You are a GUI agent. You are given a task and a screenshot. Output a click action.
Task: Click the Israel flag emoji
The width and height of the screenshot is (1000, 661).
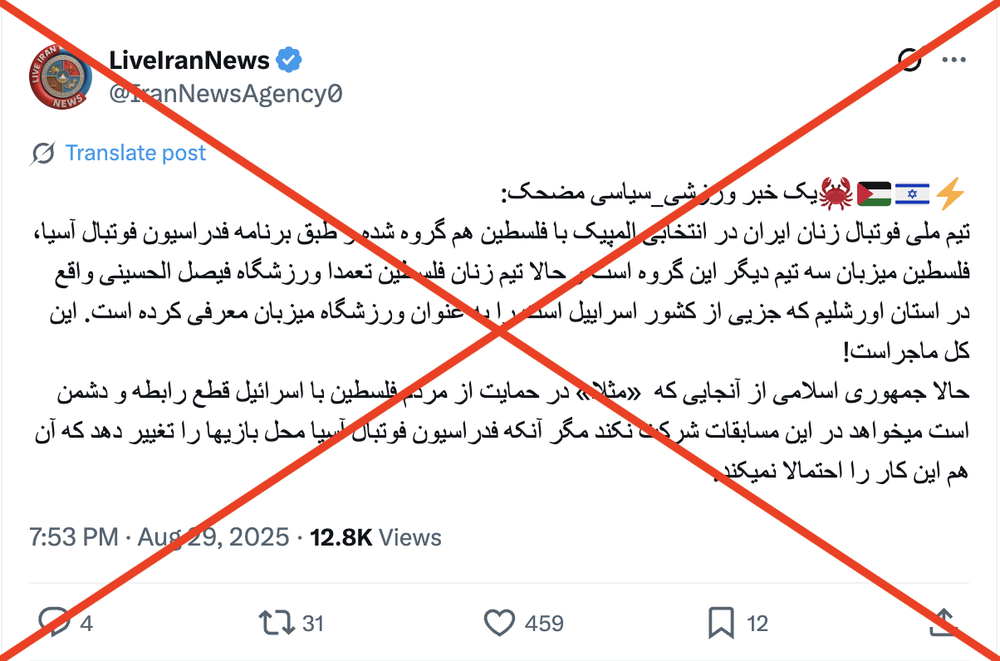coord(911,194)
